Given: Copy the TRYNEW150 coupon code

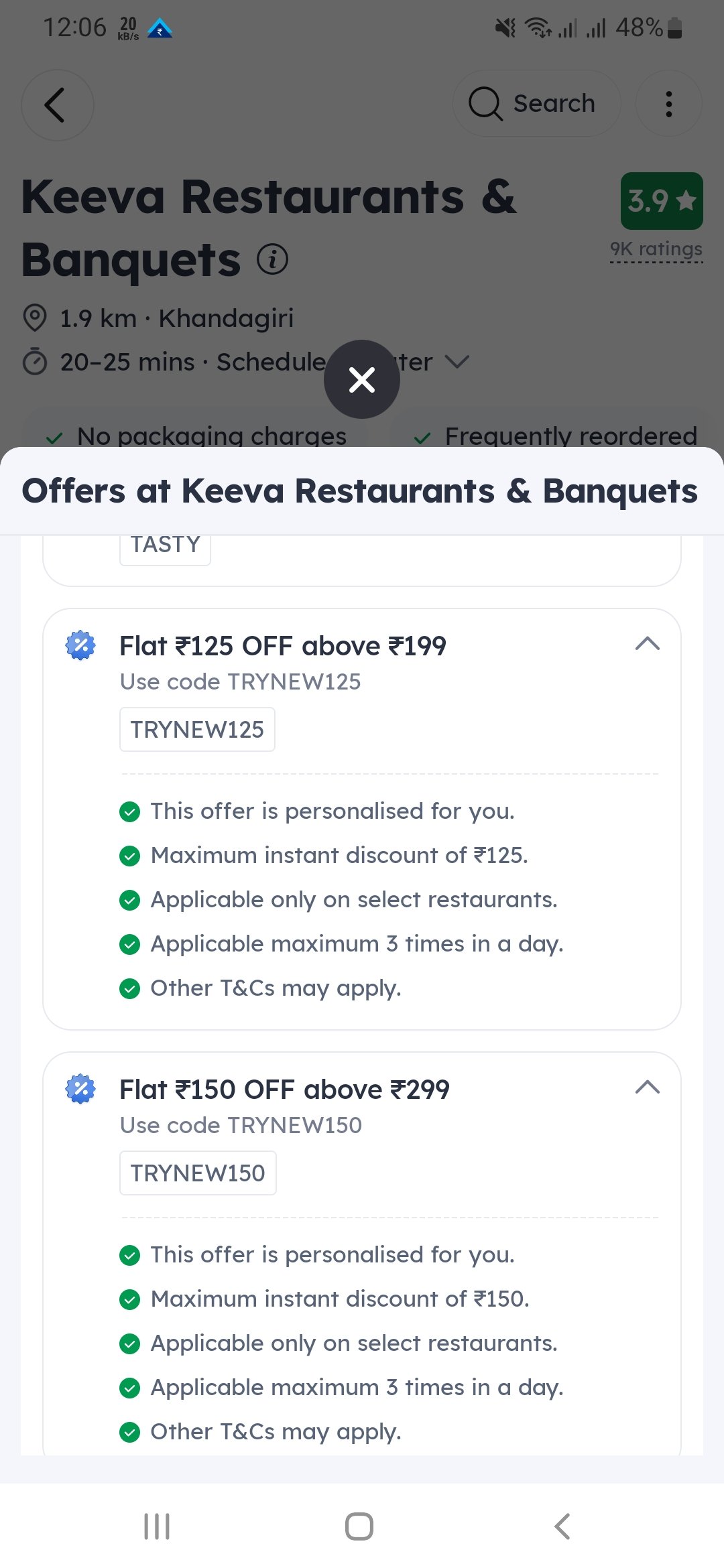Looking at the screenshot, I should click(198, 1173).
